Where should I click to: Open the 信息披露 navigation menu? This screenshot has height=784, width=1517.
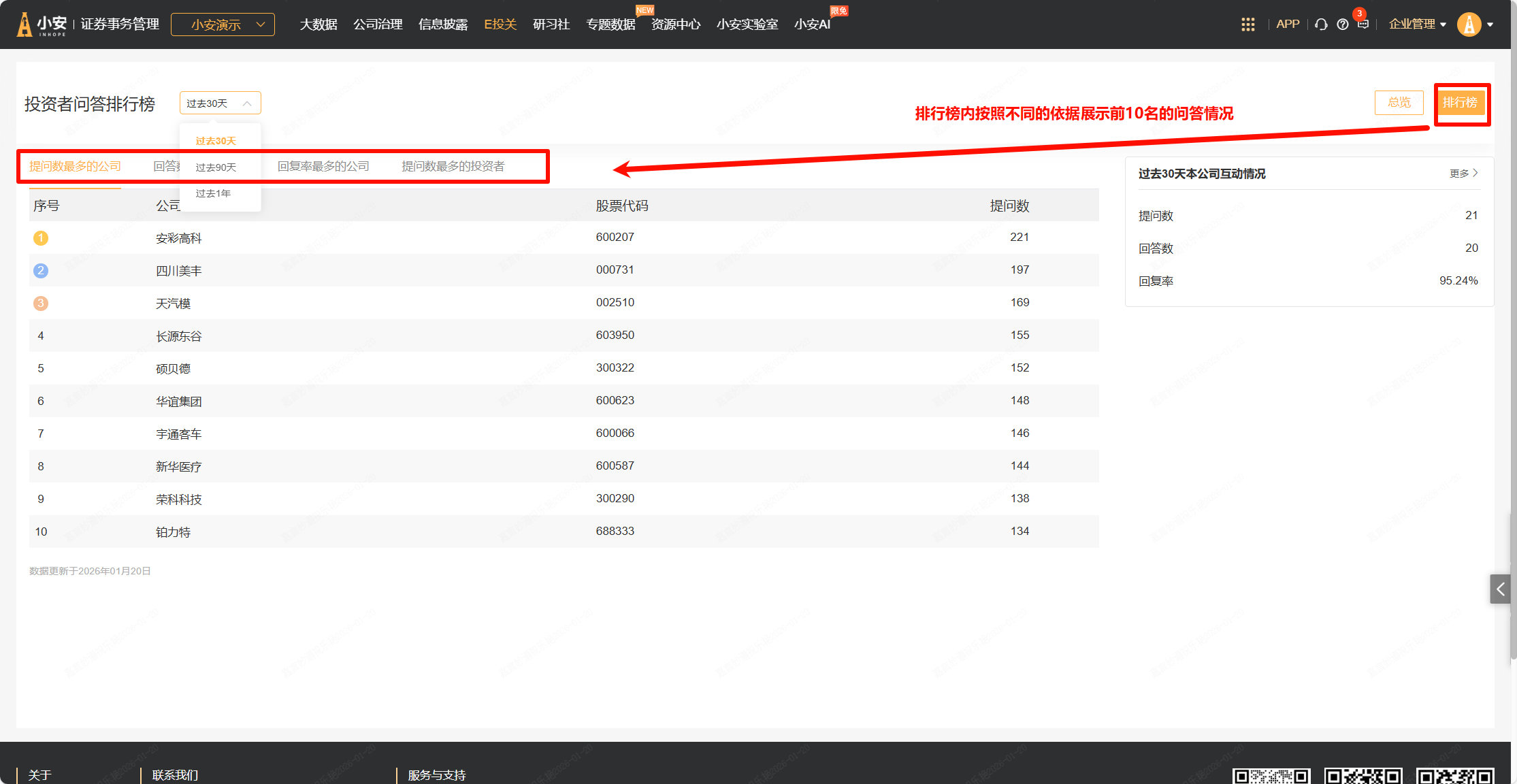coord(443,24)
